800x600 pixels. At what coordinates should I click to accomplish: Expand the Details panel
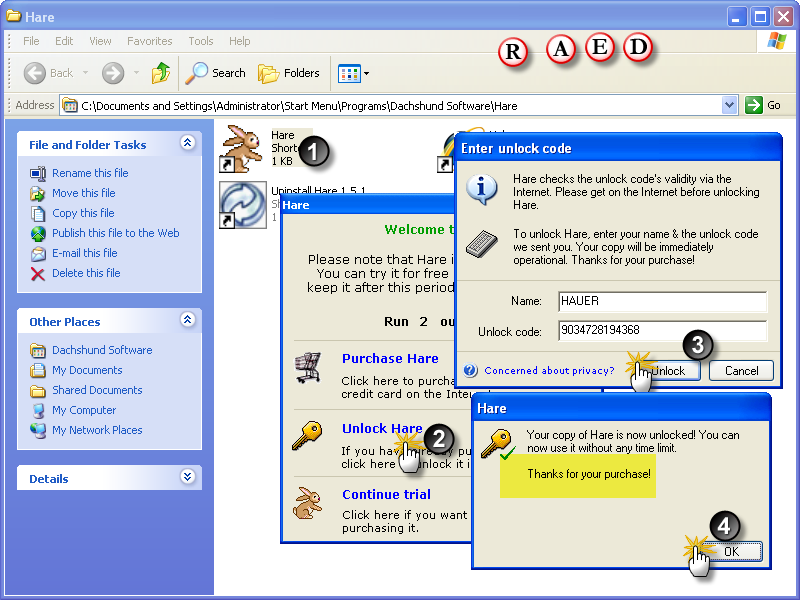pyautogui.click(x=187, y=477)
